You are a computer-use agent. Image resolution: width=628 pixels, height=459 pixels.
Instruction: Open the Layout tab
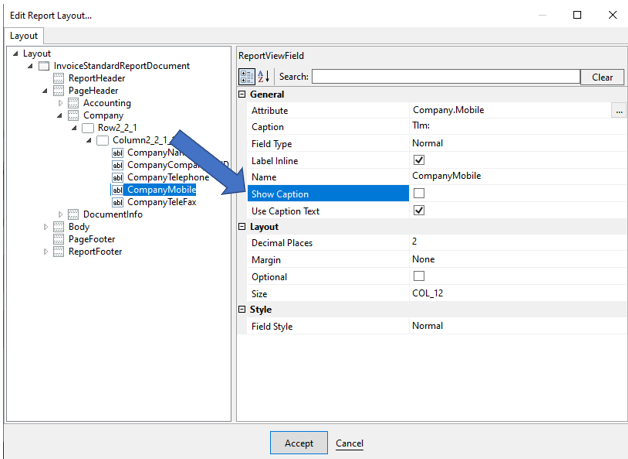click(x=24, y=36)
